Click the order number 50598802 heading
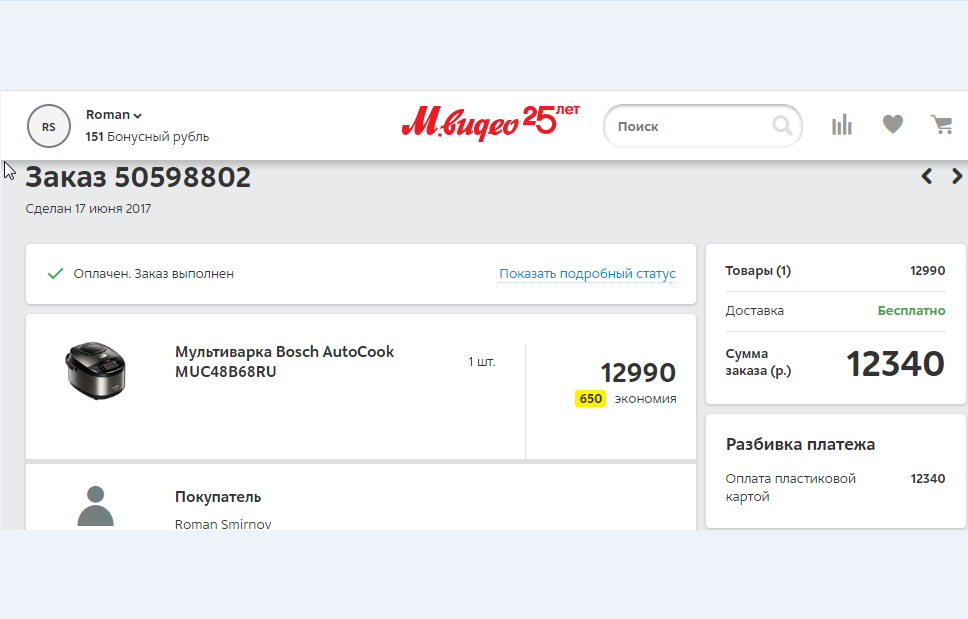 tap(138, 178)
